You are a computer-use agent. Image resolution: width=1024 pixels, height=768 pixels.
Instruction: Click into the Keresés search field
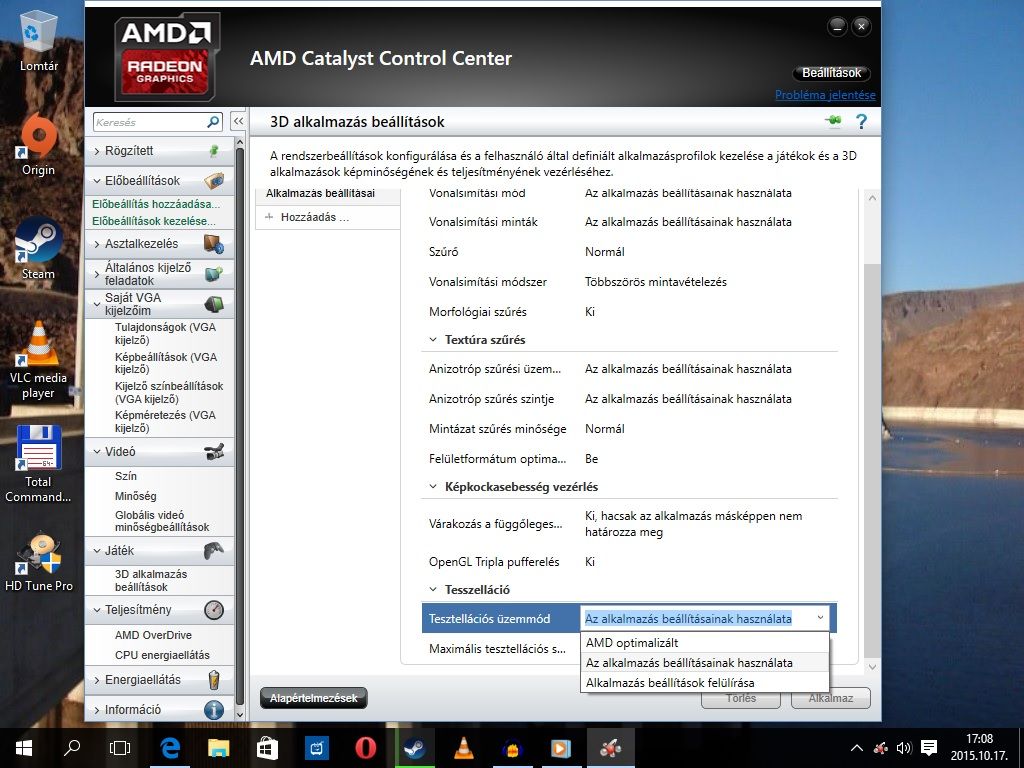click(150, 122)
